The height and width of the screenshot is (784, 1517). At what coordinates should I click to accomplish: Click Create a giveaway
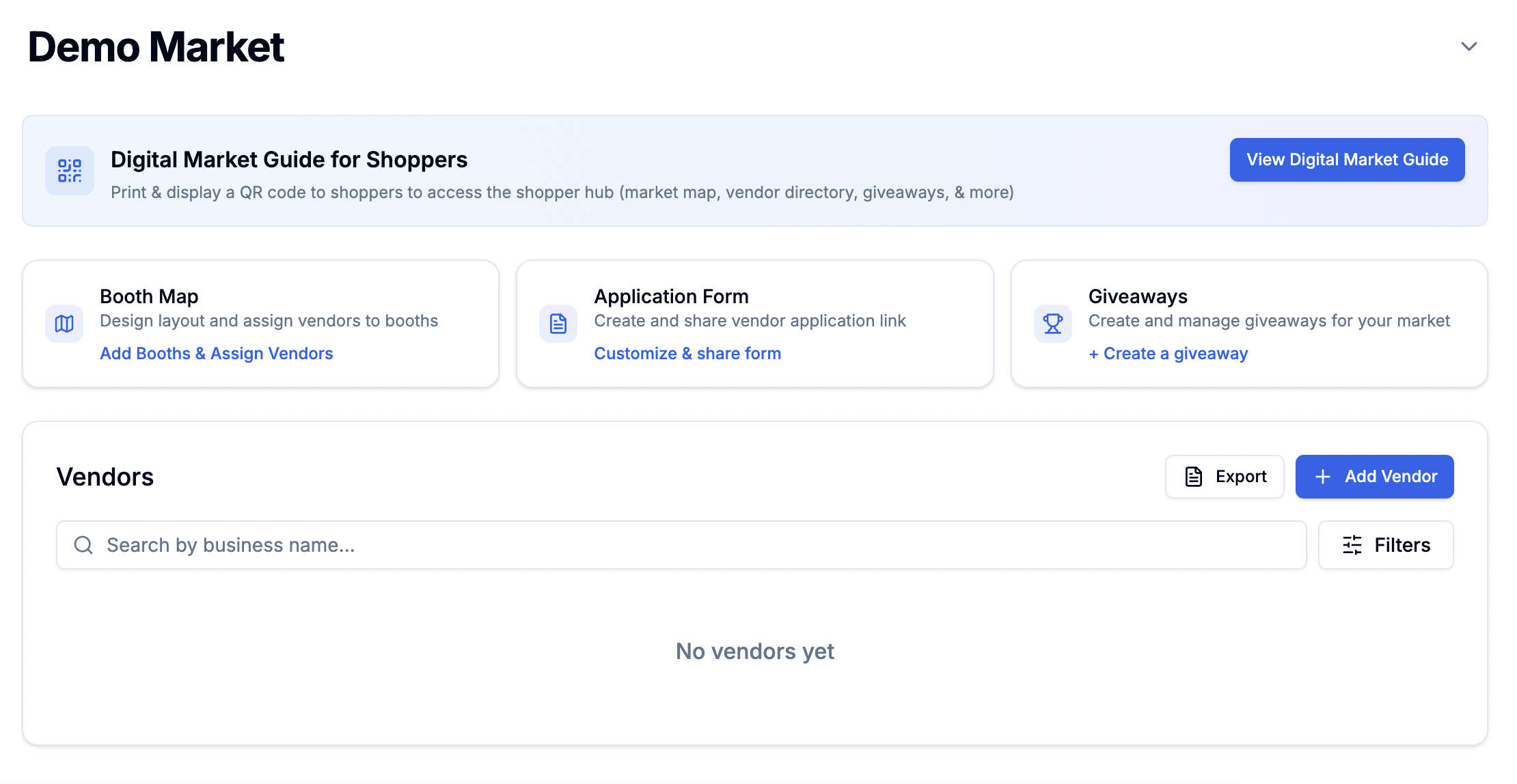pyautogui.click(x=1168, y=353)
